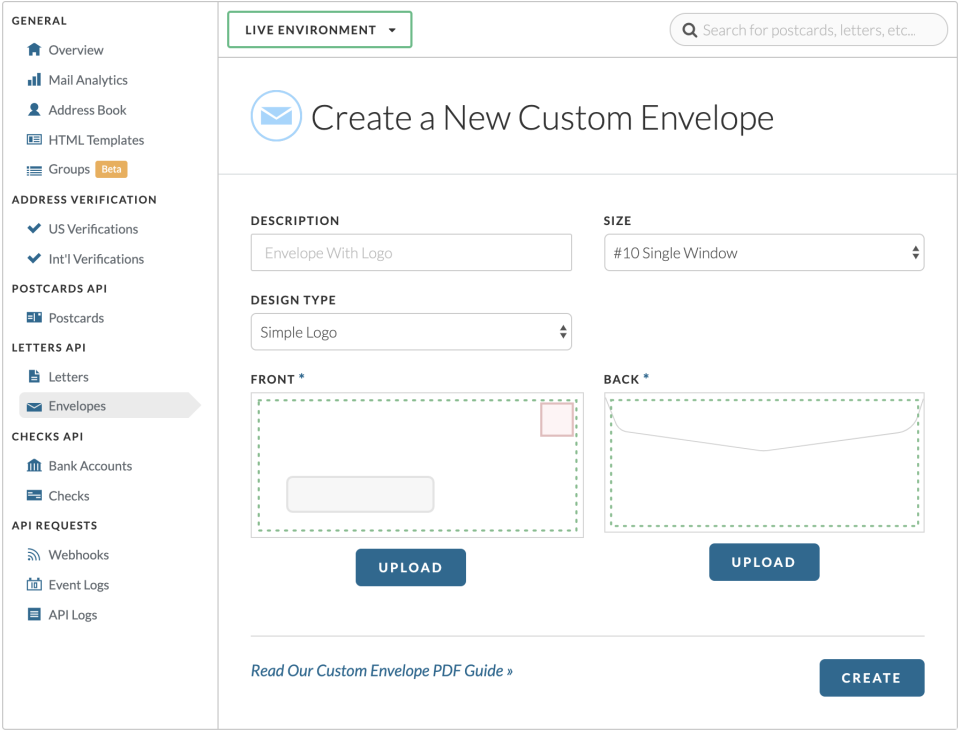Screen dimensions: 960x732
Task: Open the Live Environment dropdown
Action: point(320,30)
